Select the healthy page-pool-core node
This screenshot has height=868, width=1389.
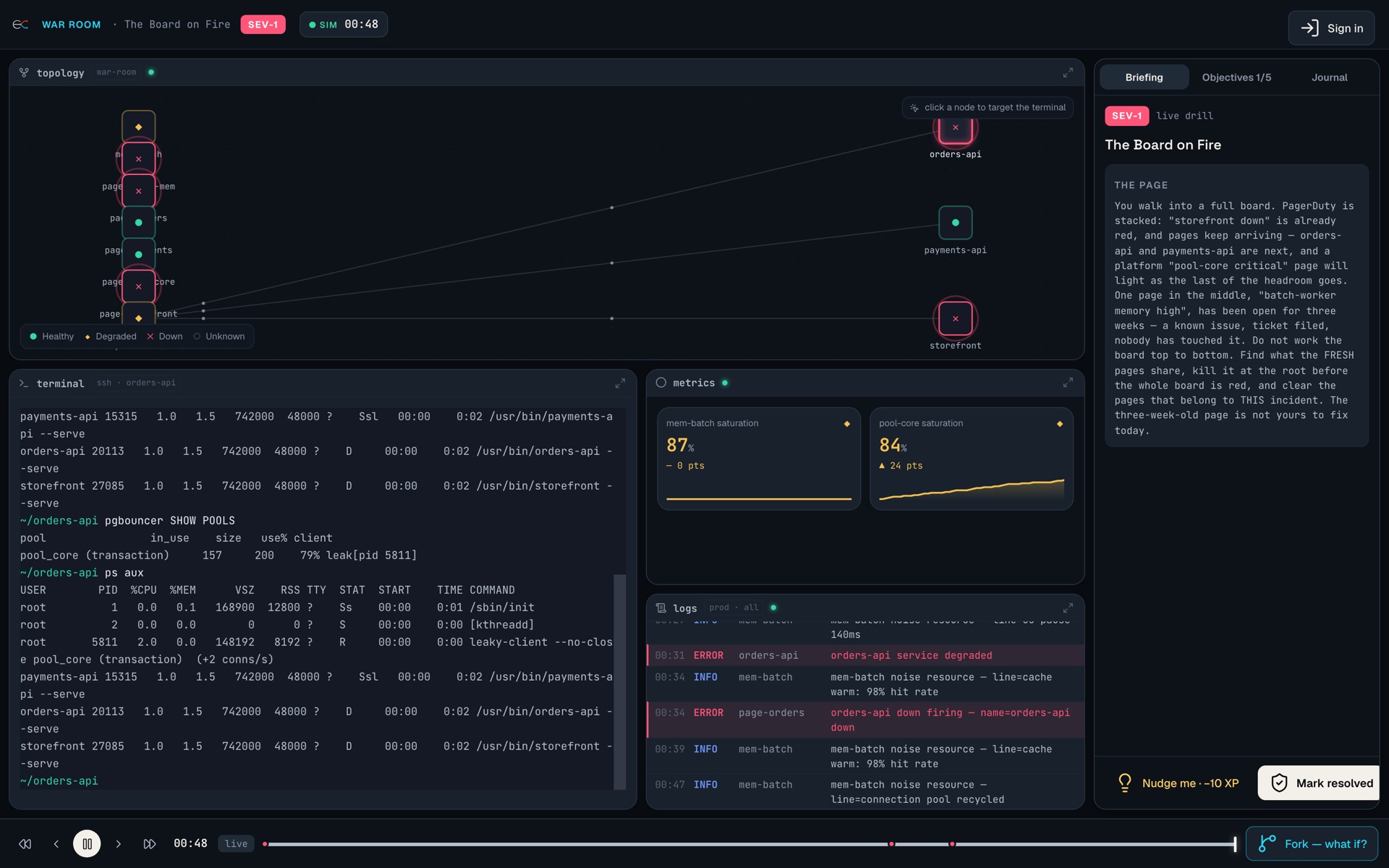tap(138, 254)
